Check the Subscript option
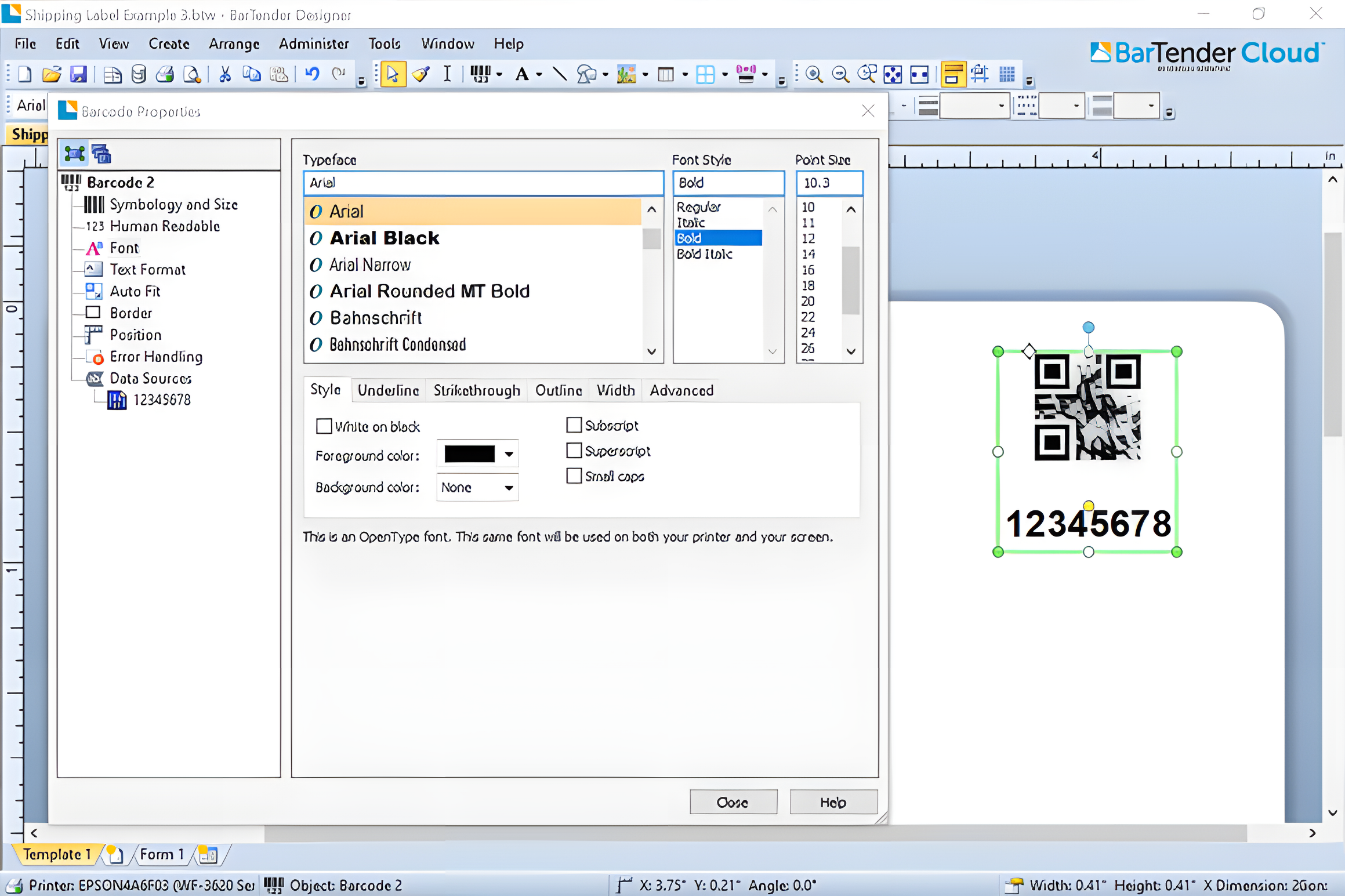Screen dimensions: 1345x896 coord(574,425)
